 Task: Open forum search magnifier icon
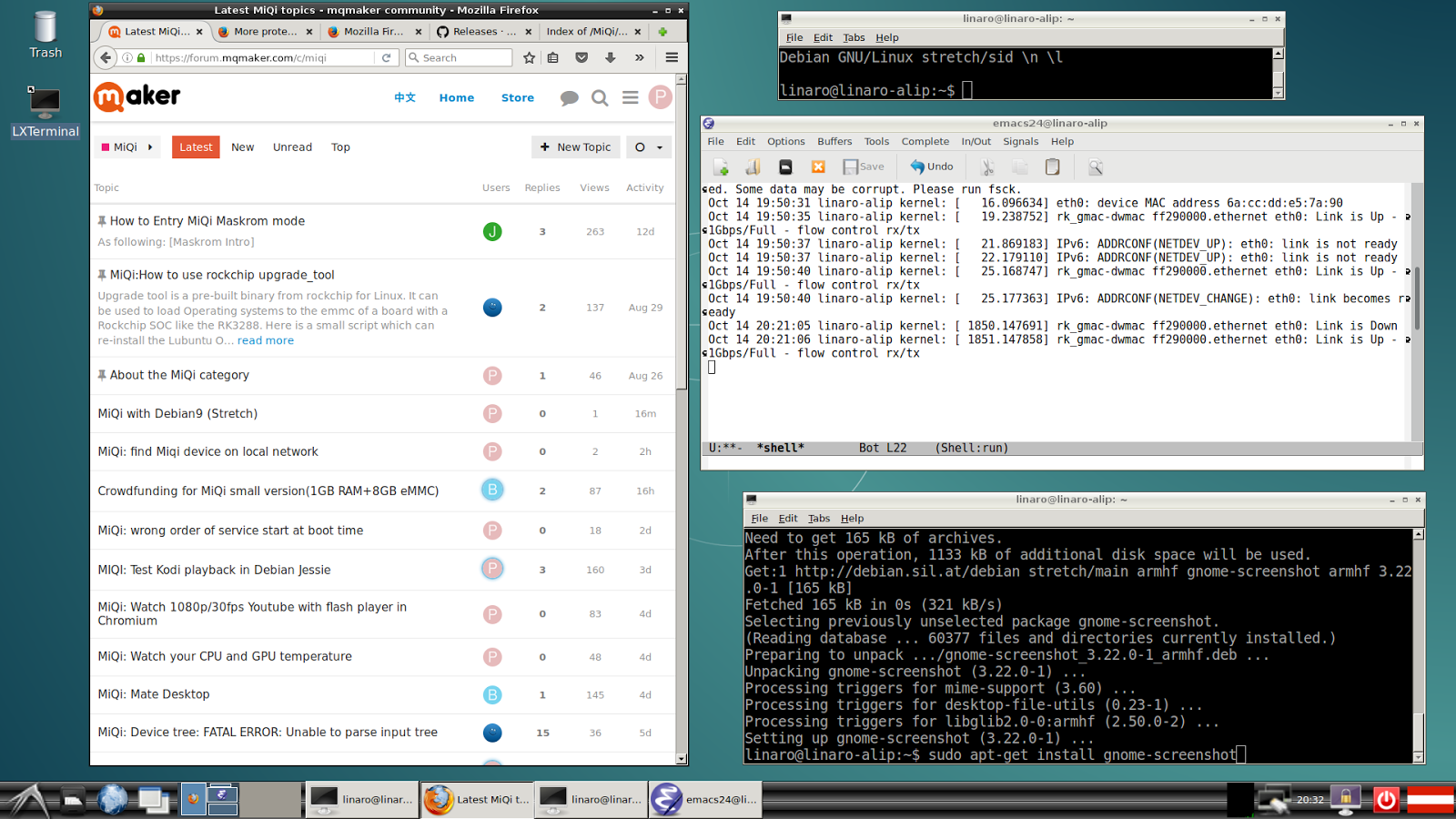600,97
